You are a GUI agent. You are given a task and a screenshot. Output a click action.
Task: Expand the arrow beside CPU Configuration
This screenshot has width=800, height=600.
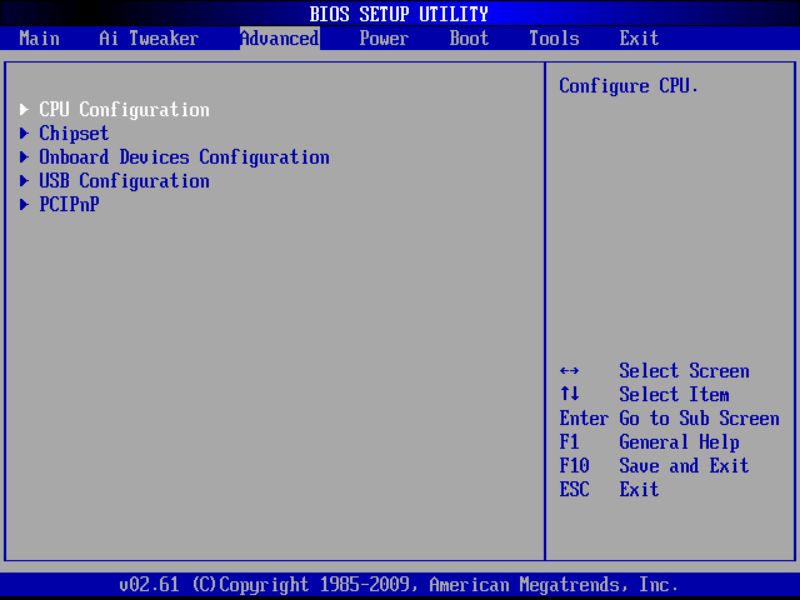(x=24, y=110)
